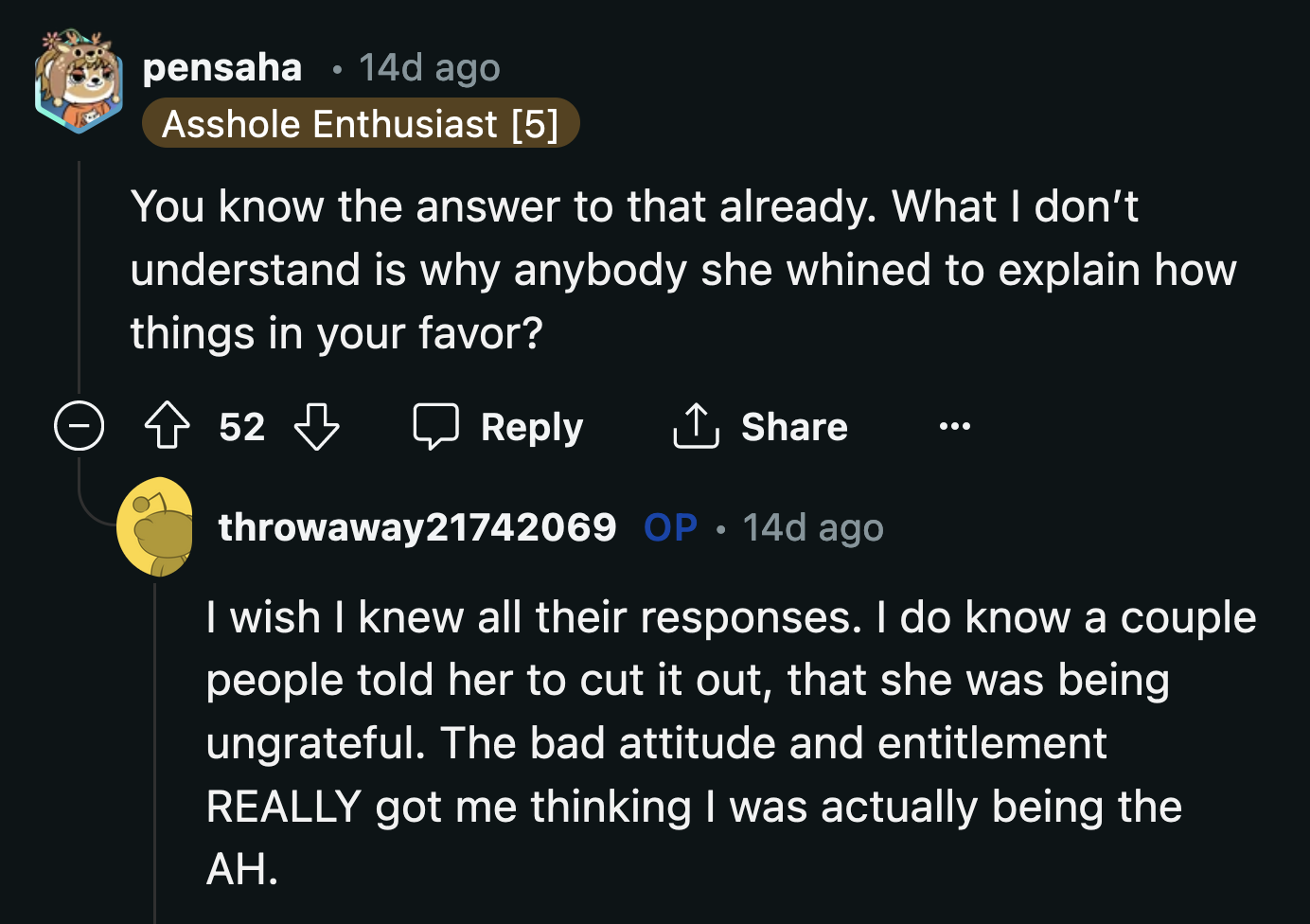
Task: Click the speech bubble reply icon
Action: (435, 426)
